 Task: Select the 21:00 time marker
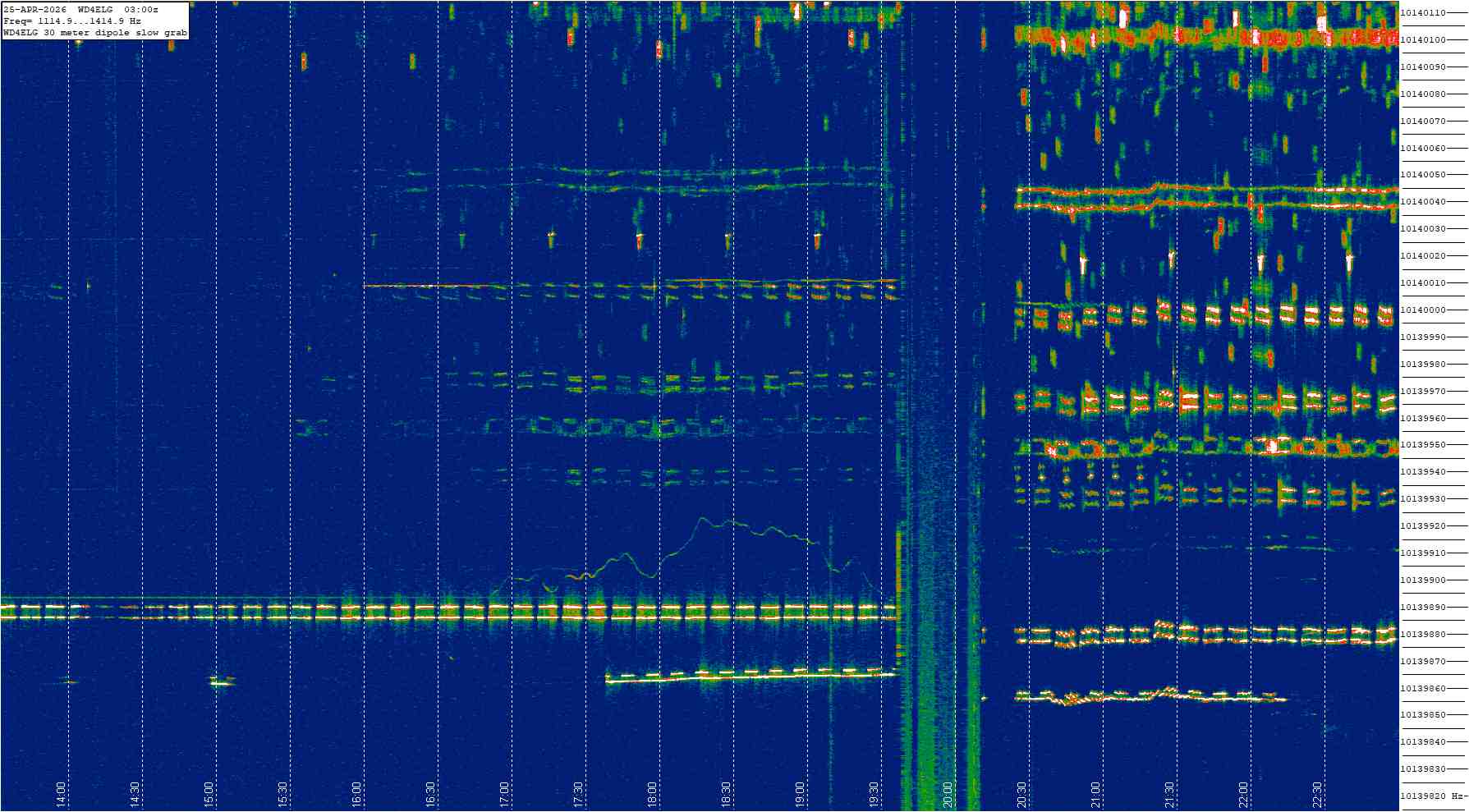(x=1095, y=794)
